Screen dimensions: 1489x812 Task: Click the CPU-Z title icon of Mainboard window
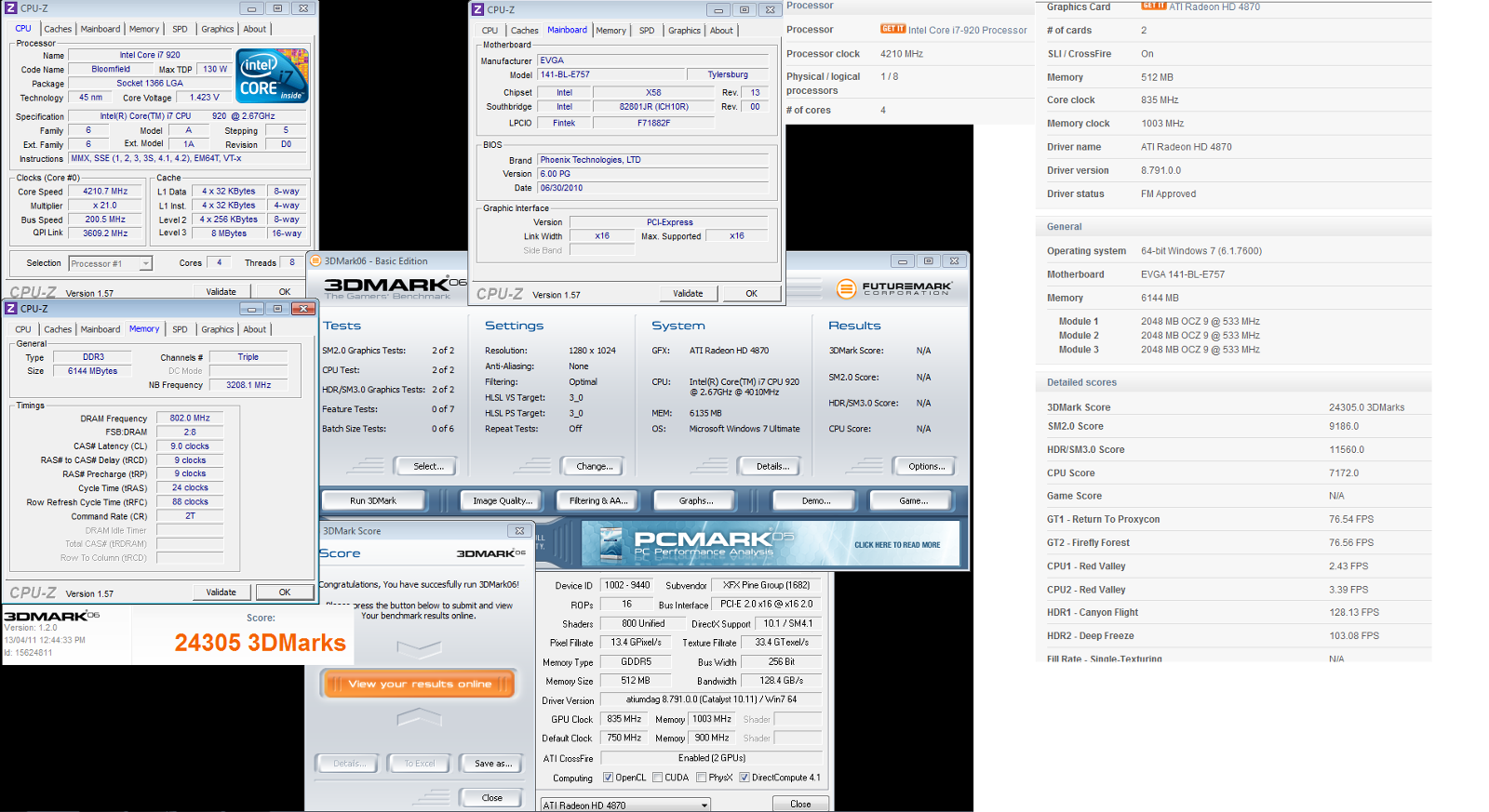pos(478,9)
